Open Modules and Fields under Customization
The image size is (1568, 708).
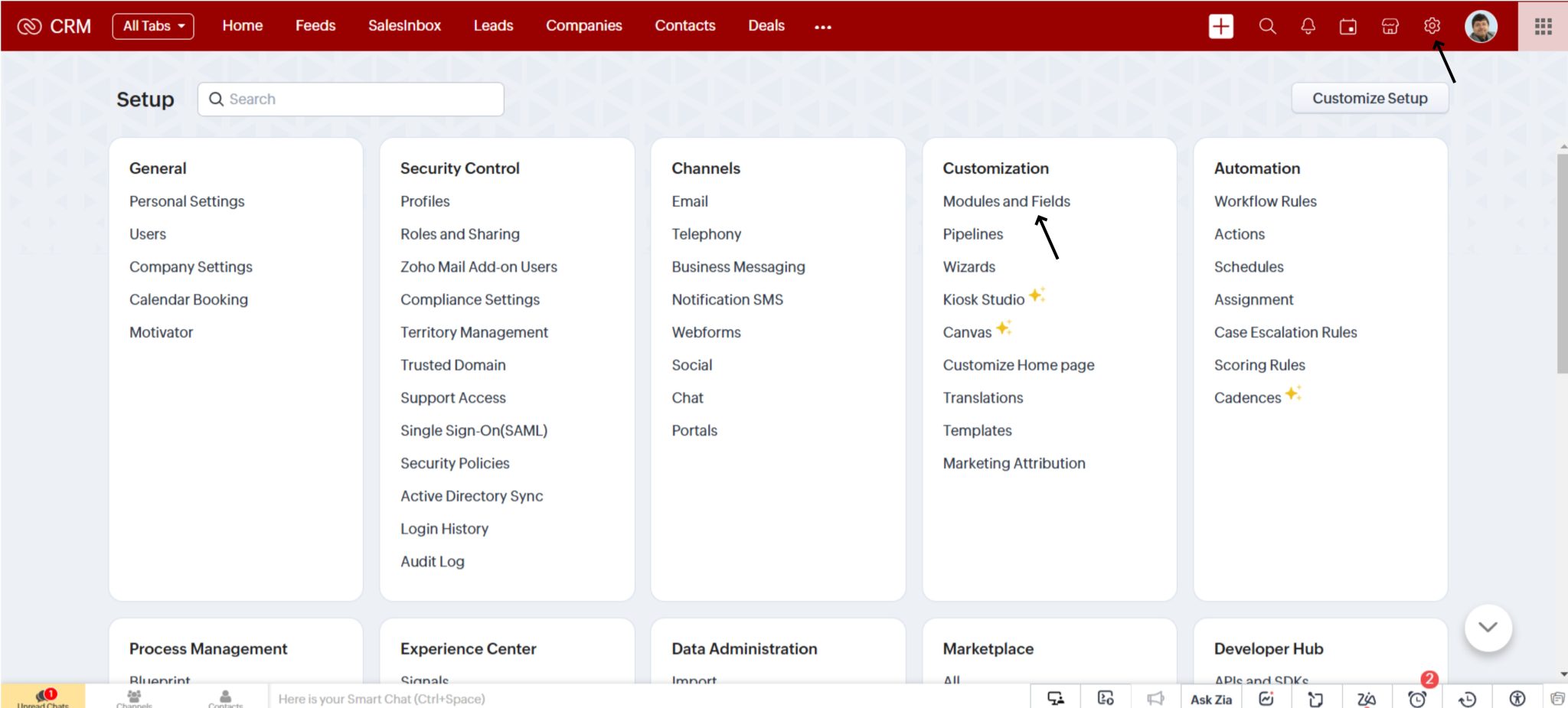(x=1007, y=201)
